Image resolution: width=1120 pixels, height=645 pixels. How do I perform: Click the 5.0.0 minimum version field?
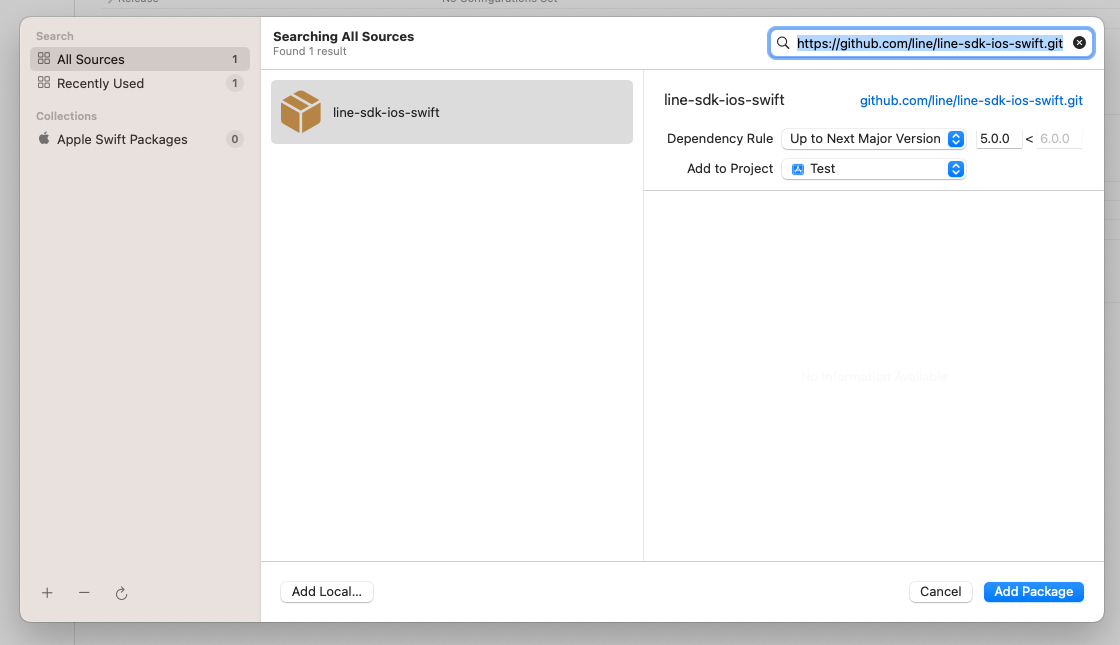(999, 139)
